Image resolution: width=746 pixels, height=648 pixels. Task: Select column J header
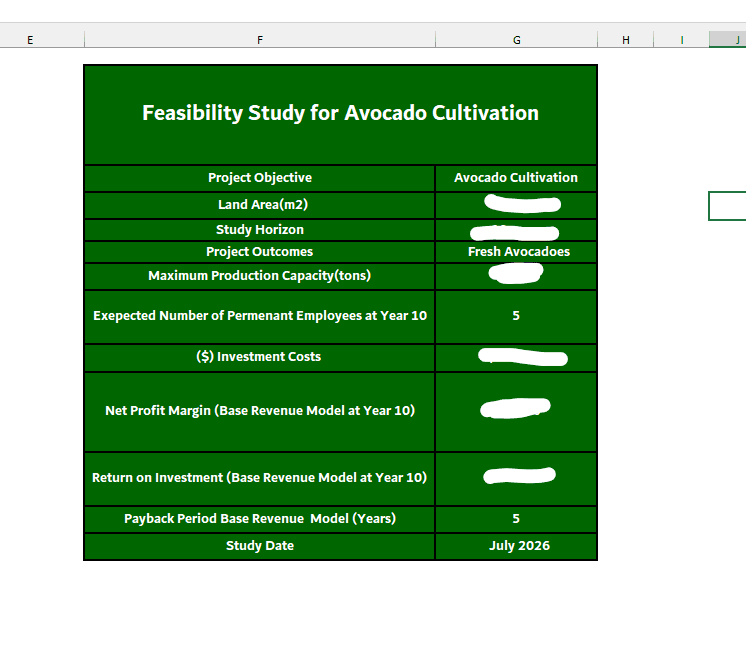point(727,40)
